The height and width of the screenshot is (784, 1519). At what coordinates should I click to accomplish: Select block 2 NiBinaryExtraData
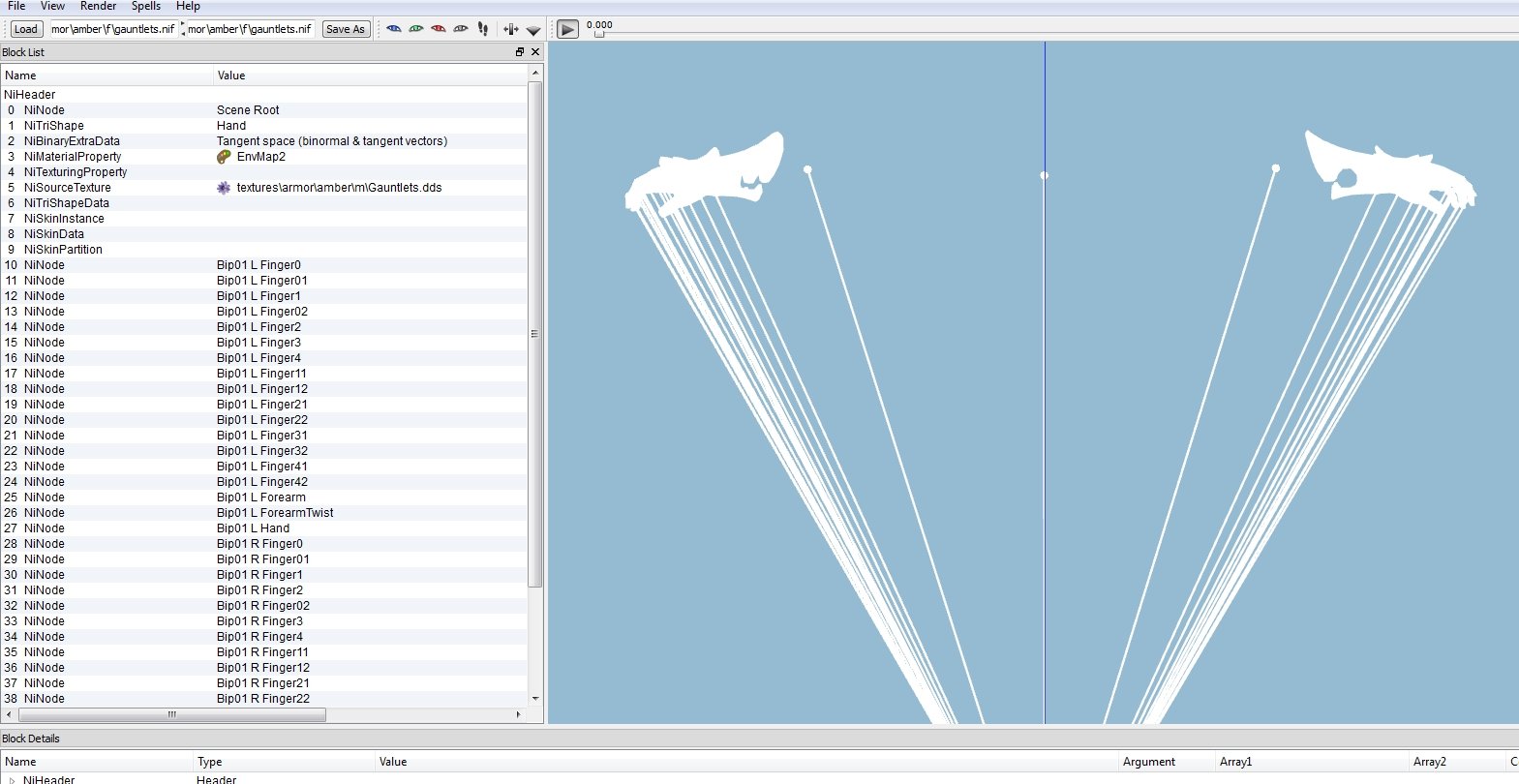[264, 141]
